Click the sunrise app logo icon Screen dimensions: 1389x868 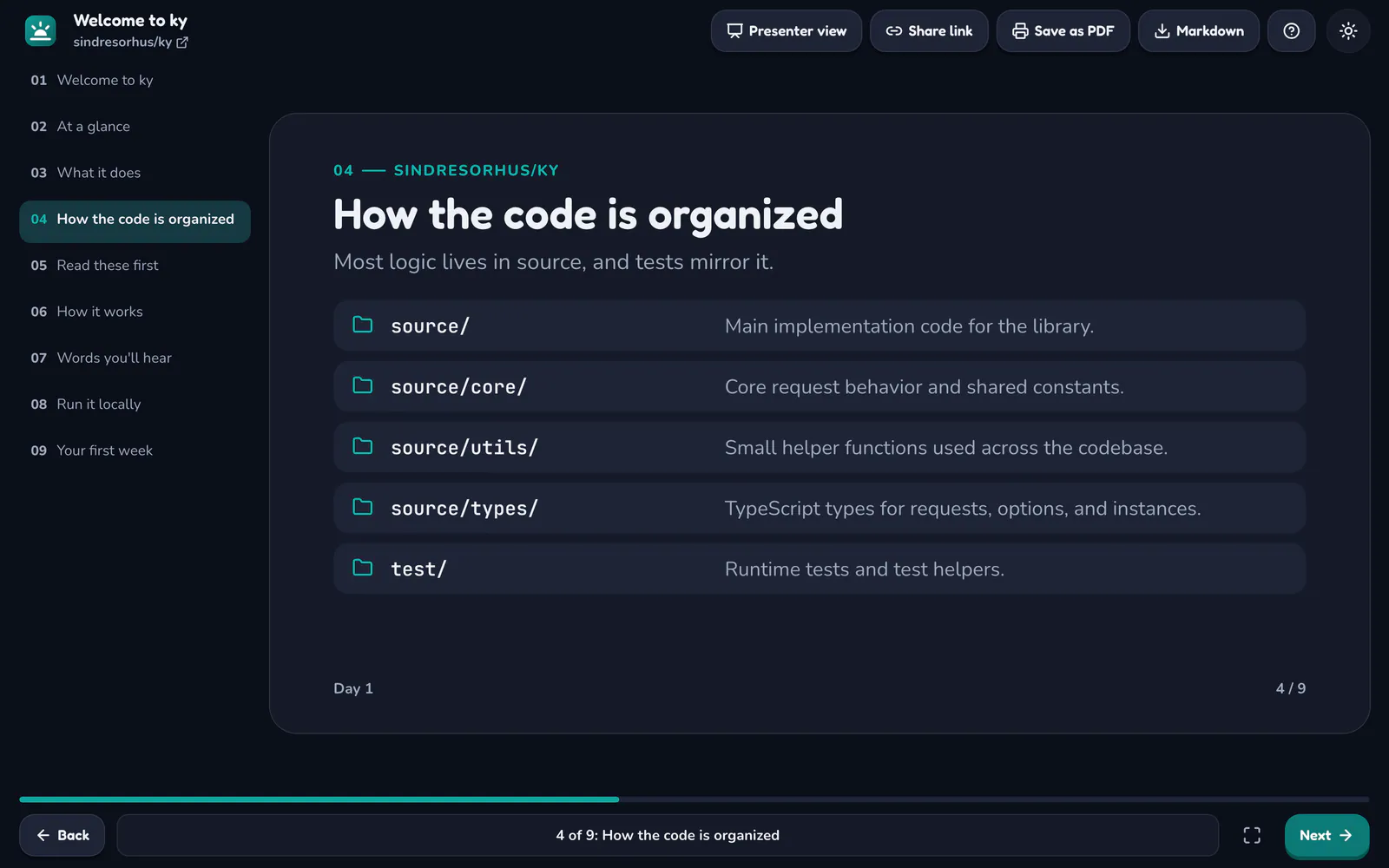(40, 30)
